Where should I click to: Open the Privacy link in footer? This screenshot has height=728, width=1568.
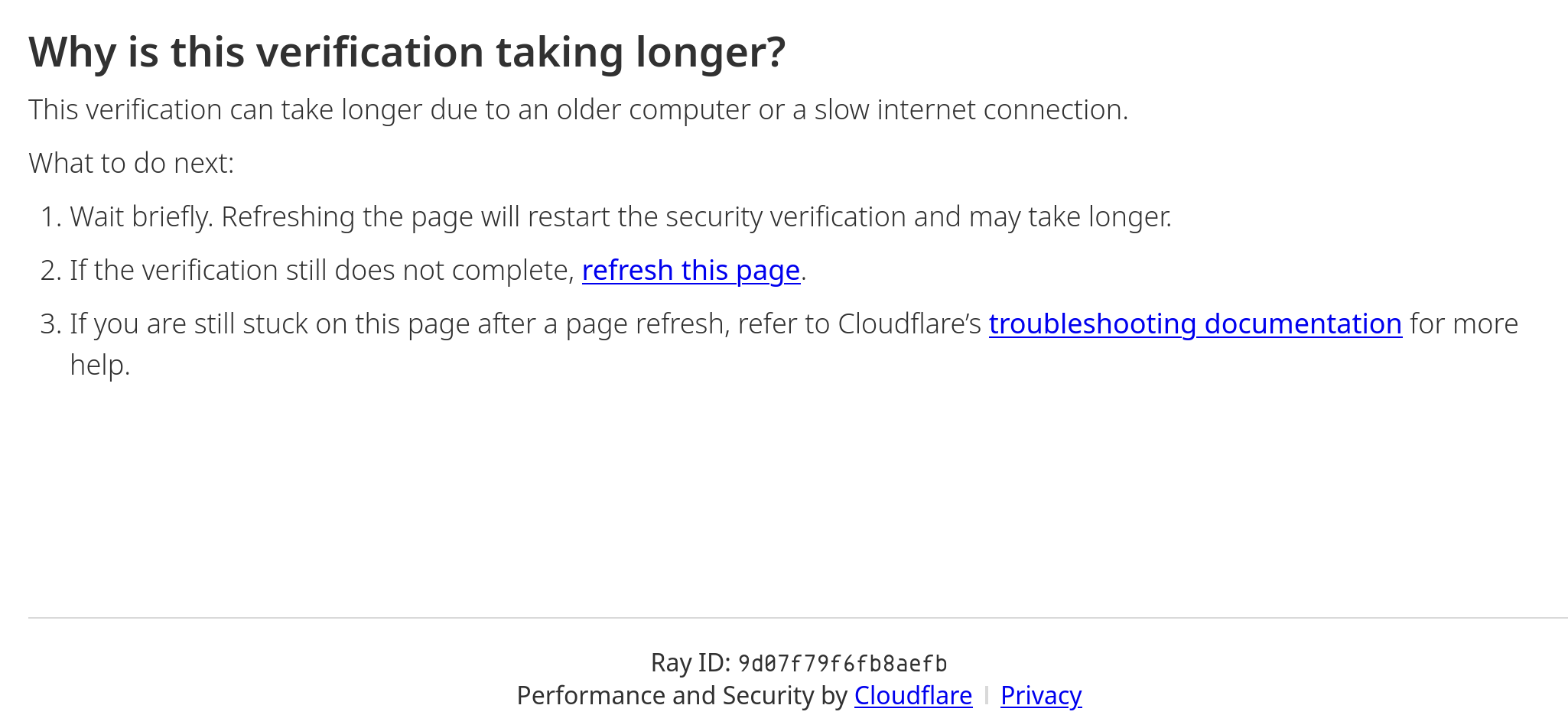point(1040,696)
